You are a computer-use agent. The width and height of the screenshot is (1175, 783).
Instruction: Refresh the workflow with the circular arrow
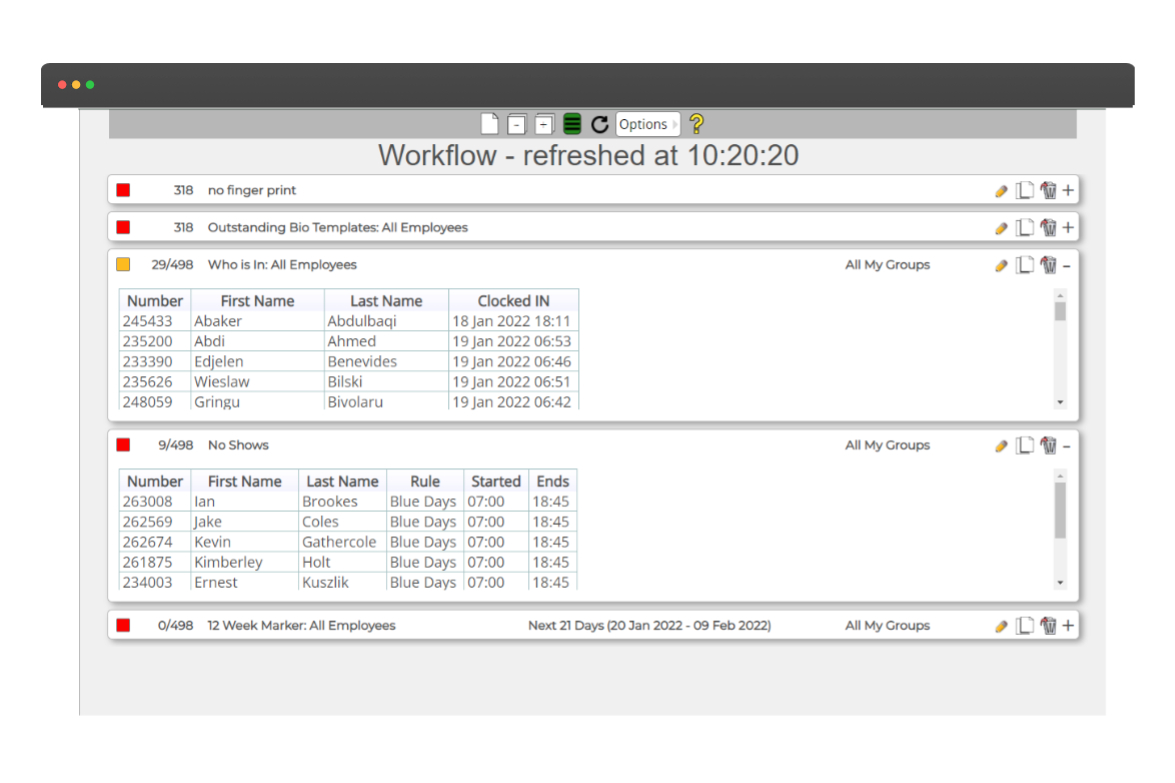(x=599, y=124)
